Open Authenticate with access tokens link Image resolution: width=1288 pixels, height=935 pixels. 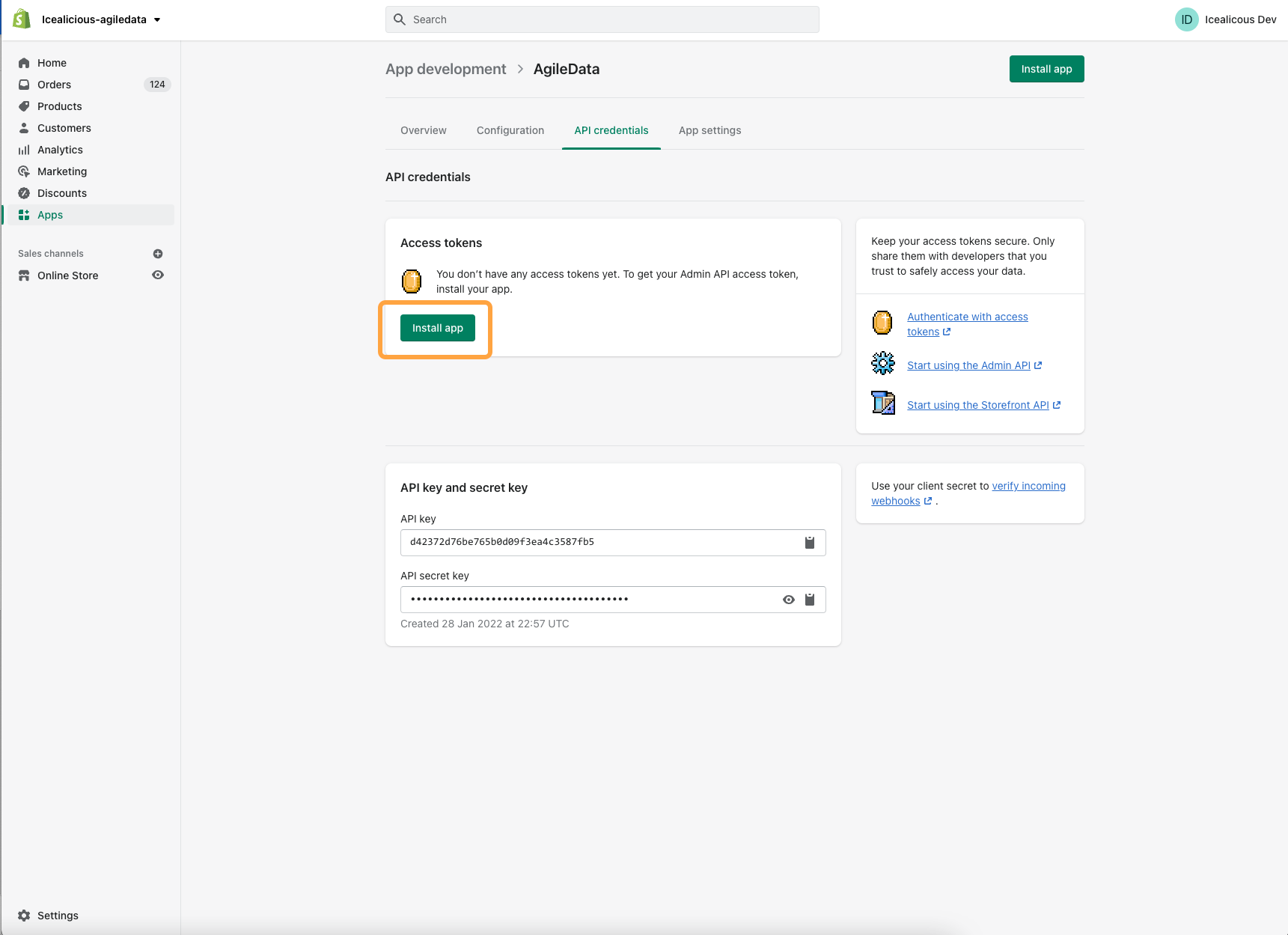pyautogui.click(x=967, y=324)
